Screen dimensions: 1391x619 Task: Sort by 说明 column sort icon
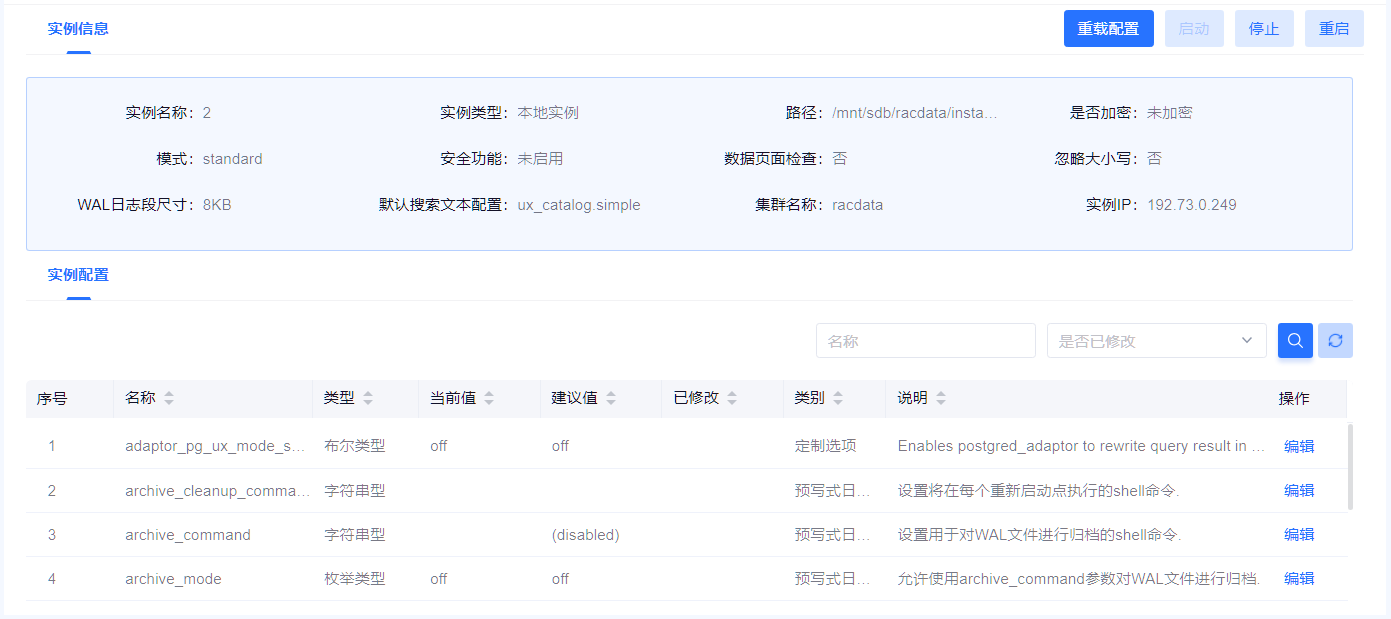pos(941,398)
